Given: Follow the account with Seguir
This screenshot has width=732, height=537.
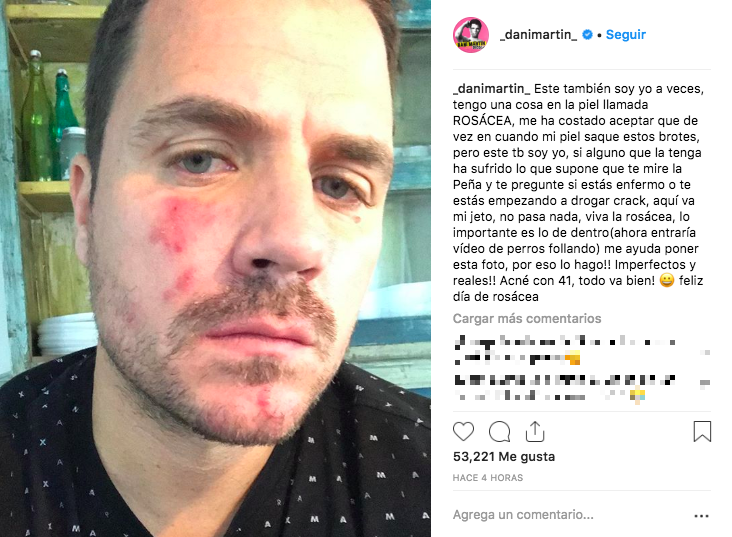Looking at the screenshot, I should [x=626, y=35].
